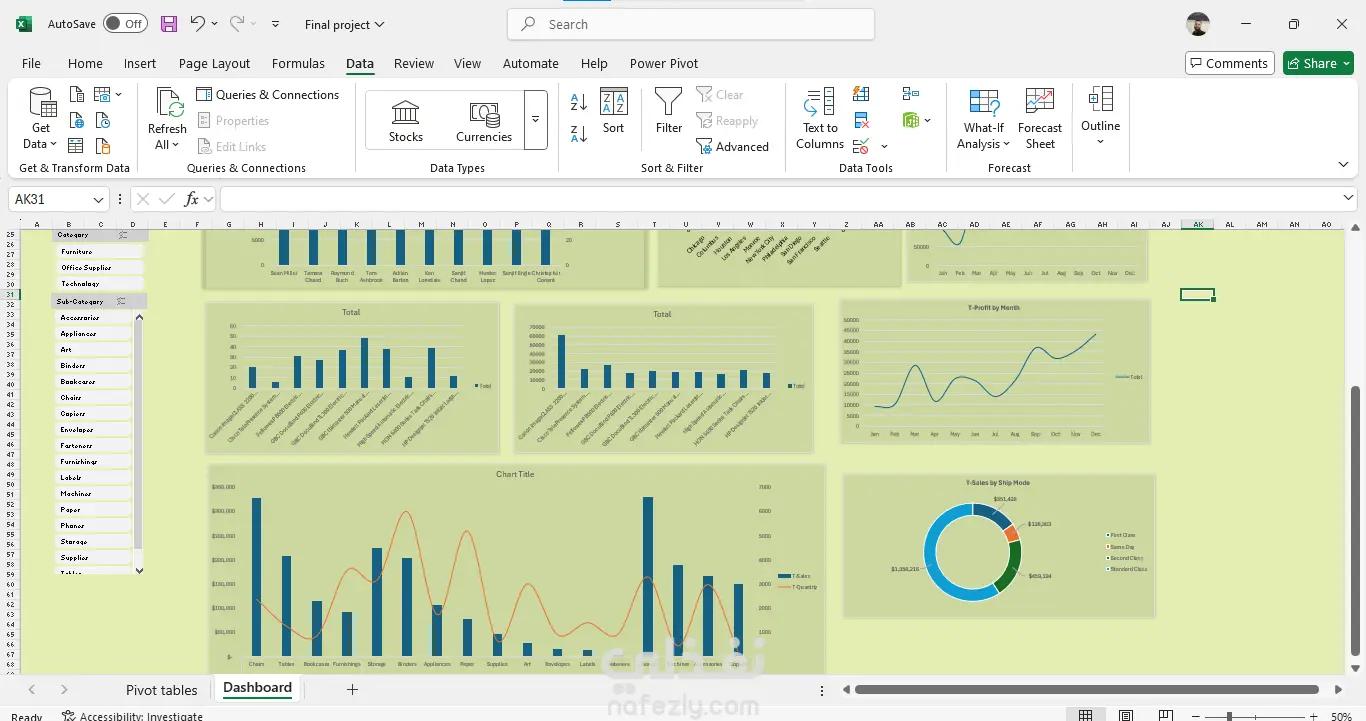Open the Pivot tables sheet
The height and width of the screenshot is (721, 1366).
pyautogui.click(x=162, y=690)
